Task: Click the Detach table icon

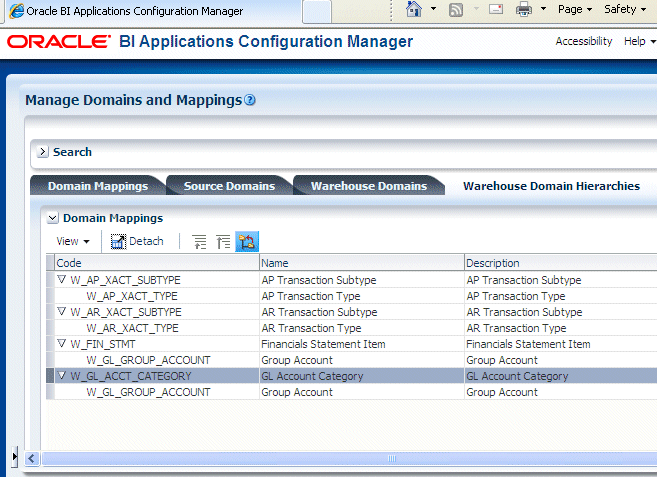Action: pos(118,241)
